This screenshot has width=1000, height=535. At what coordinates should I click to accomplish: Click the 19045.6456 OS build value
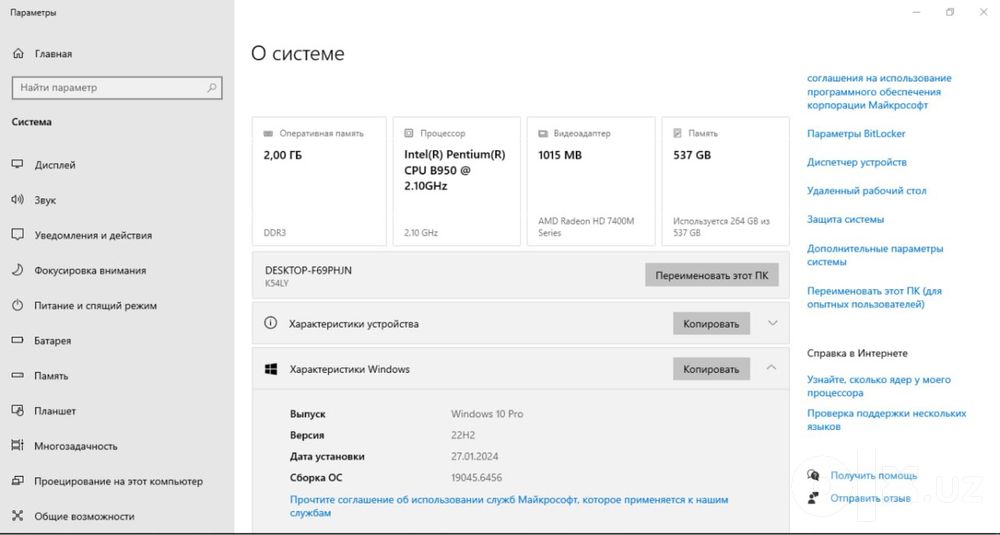476,478
